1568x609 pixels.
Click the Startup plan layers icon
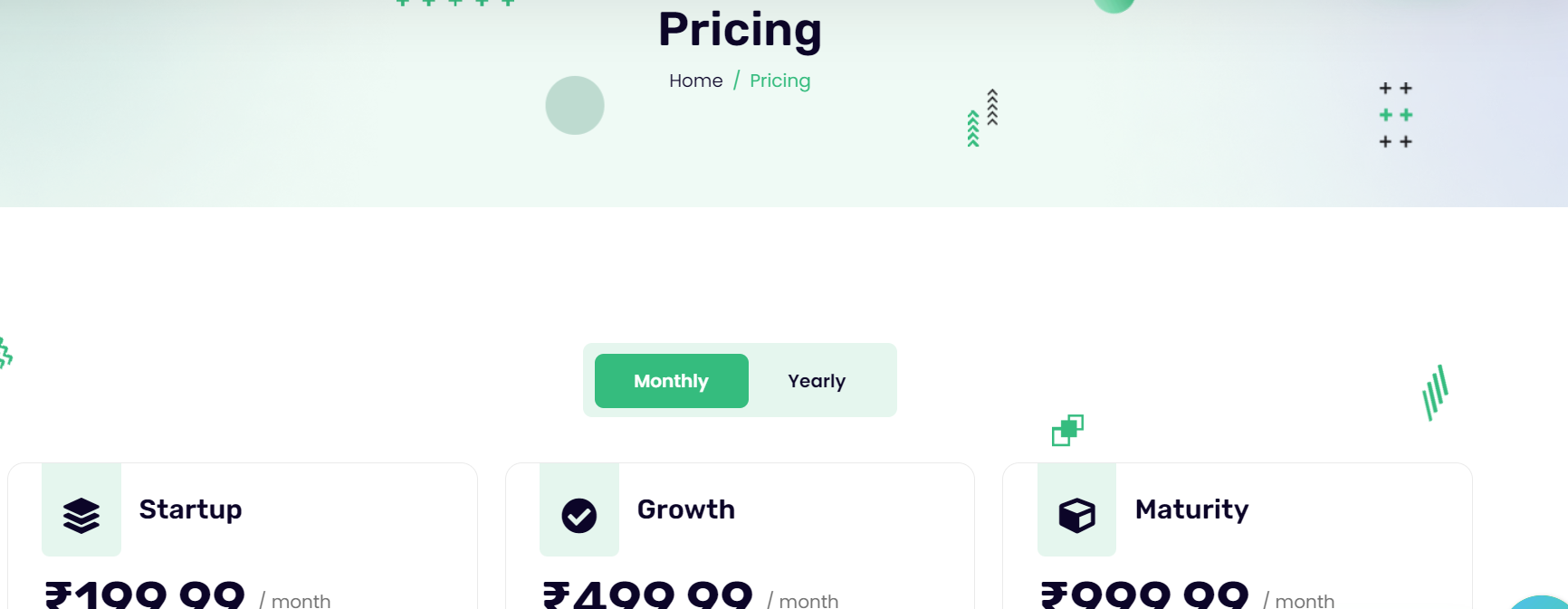point(81,516)
